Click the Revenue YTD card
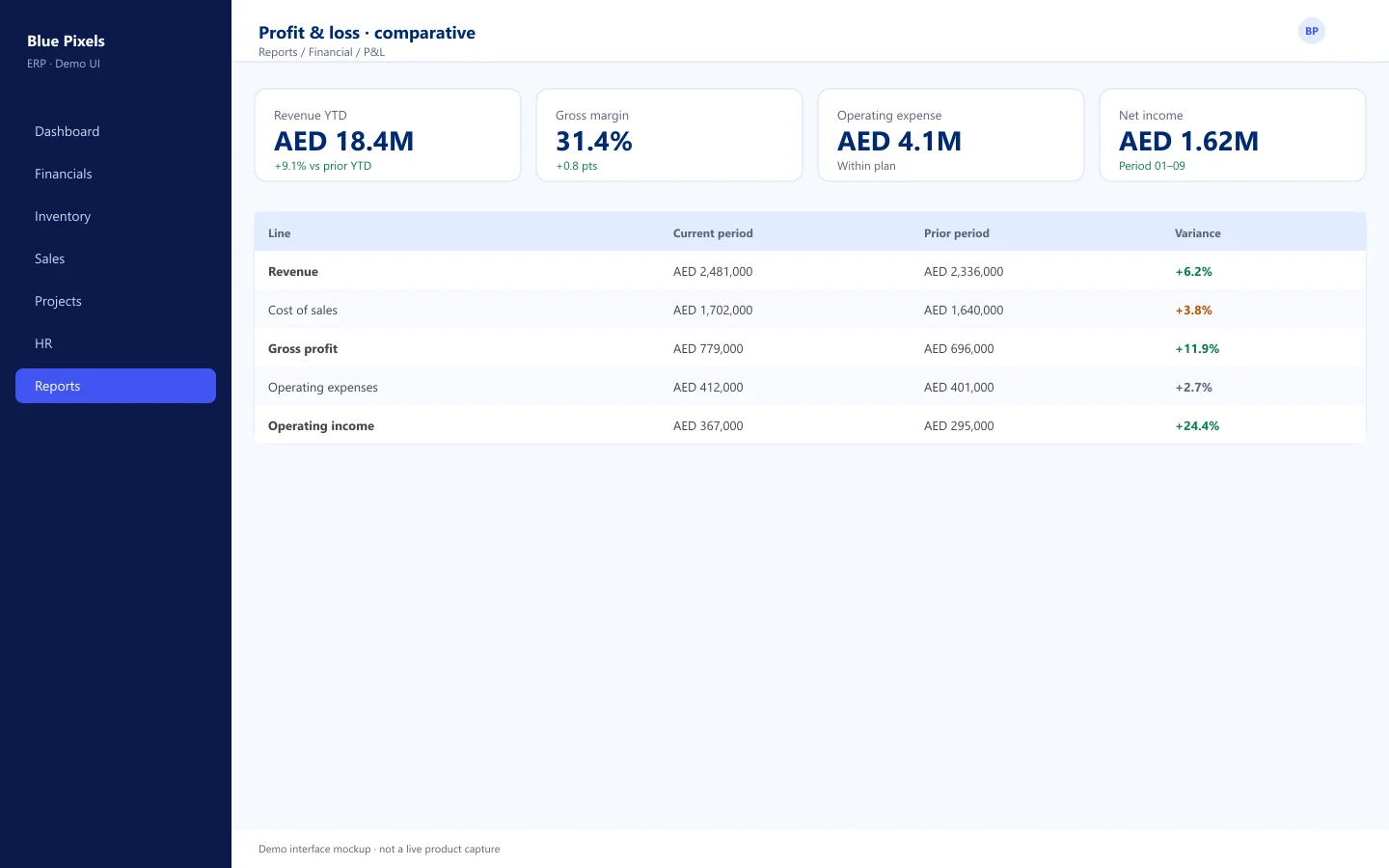This screenshot has width=1389, height=868. tap(388, 135)
